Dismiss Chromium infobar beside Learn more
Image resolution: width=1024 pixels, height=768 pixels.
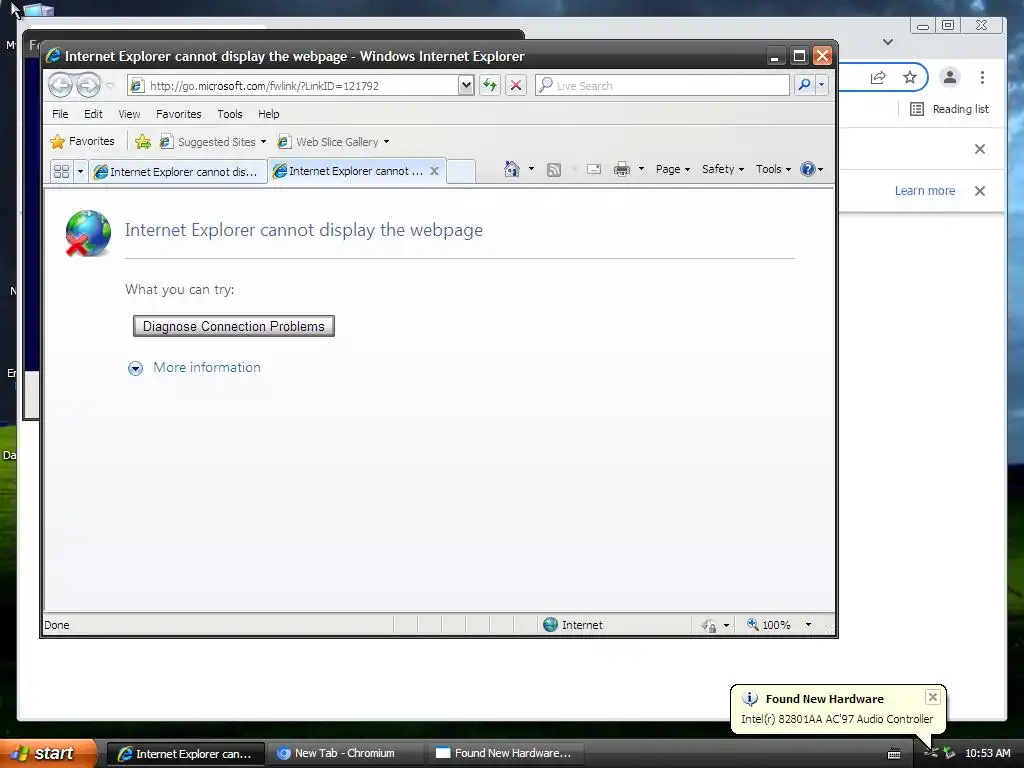click(x=980, y=191)
